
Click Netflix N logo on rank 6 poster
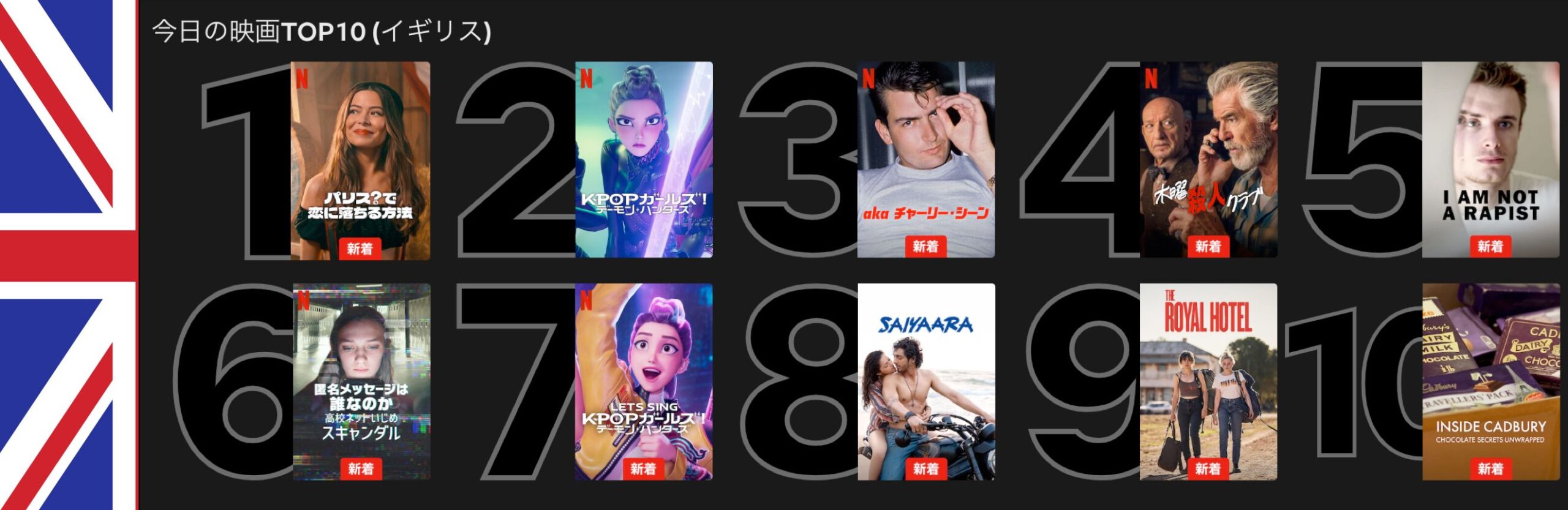pyautogui.click(x=303, y=299)
